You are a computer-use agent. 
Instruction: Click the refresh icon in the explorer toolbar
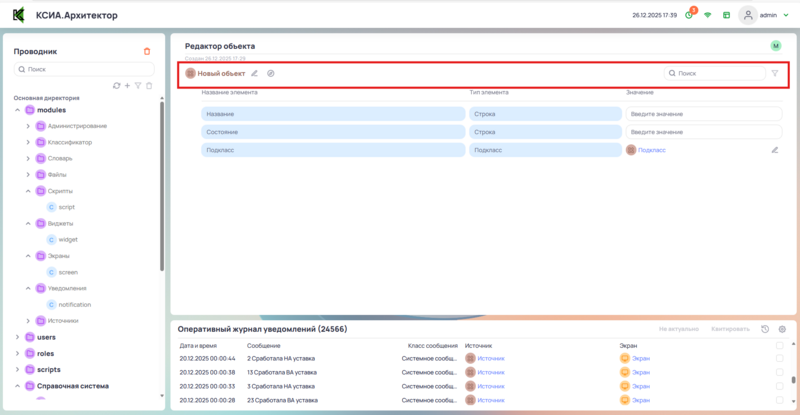[x=117, y=86]
